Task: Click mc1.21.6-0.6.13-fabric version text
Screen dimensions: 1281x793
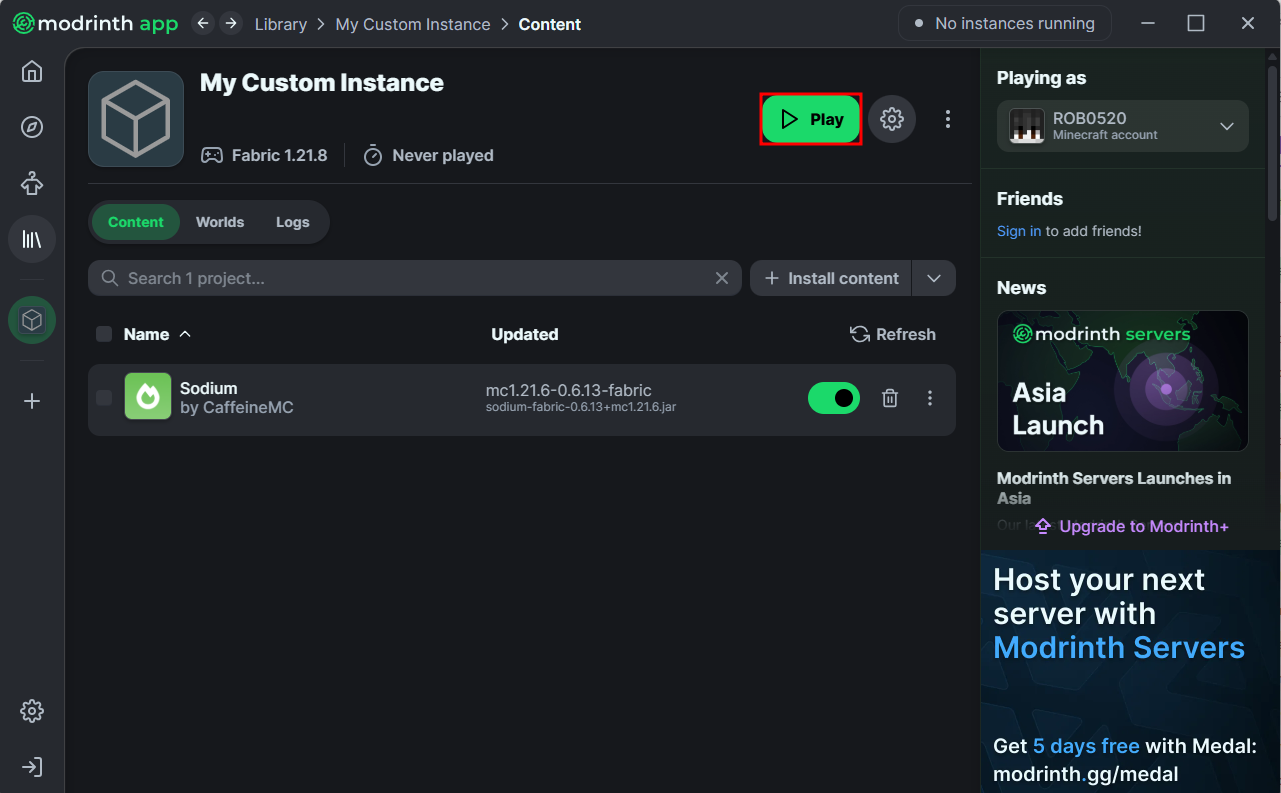Action: 569,390
